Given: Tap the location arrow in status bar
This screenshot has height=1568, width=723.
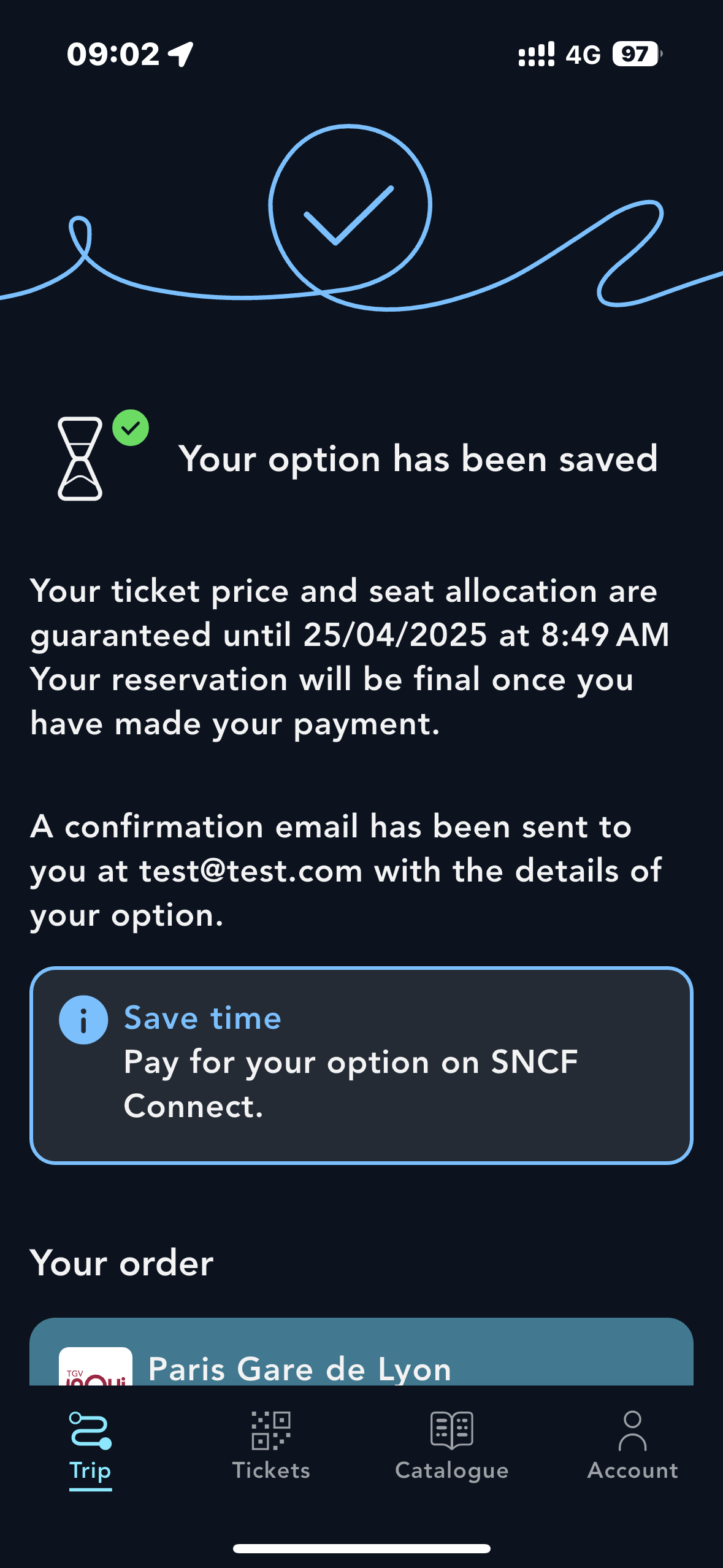Looking at the screenshot, I should pyautogui.click(x=182, y=54).
